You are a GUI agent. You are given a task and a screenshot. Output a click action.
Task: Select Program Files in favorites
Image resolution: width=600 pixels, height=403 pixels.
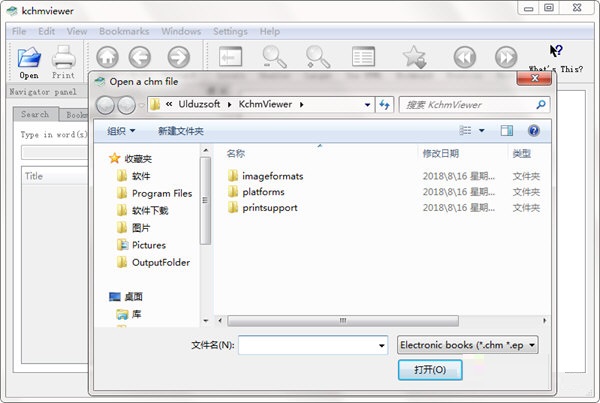pos(155,193)
